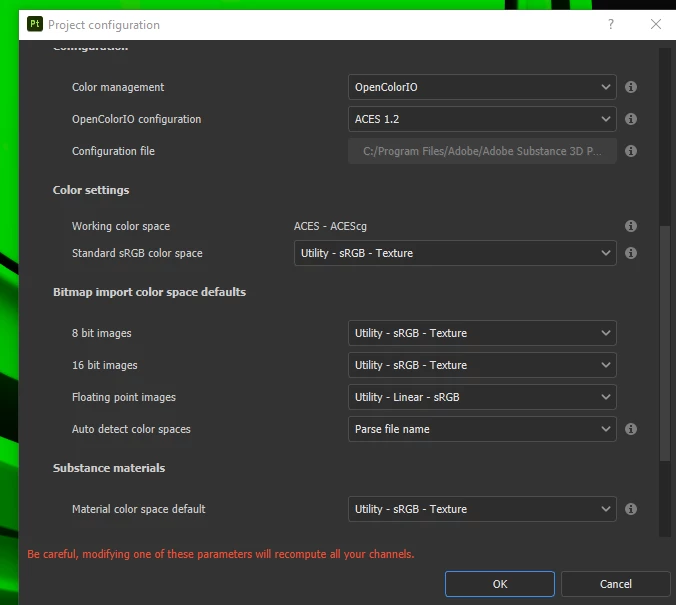Expand the Material color space default dropdown
The width and height of the screenshot is (676, 605).
coord(482,509)
